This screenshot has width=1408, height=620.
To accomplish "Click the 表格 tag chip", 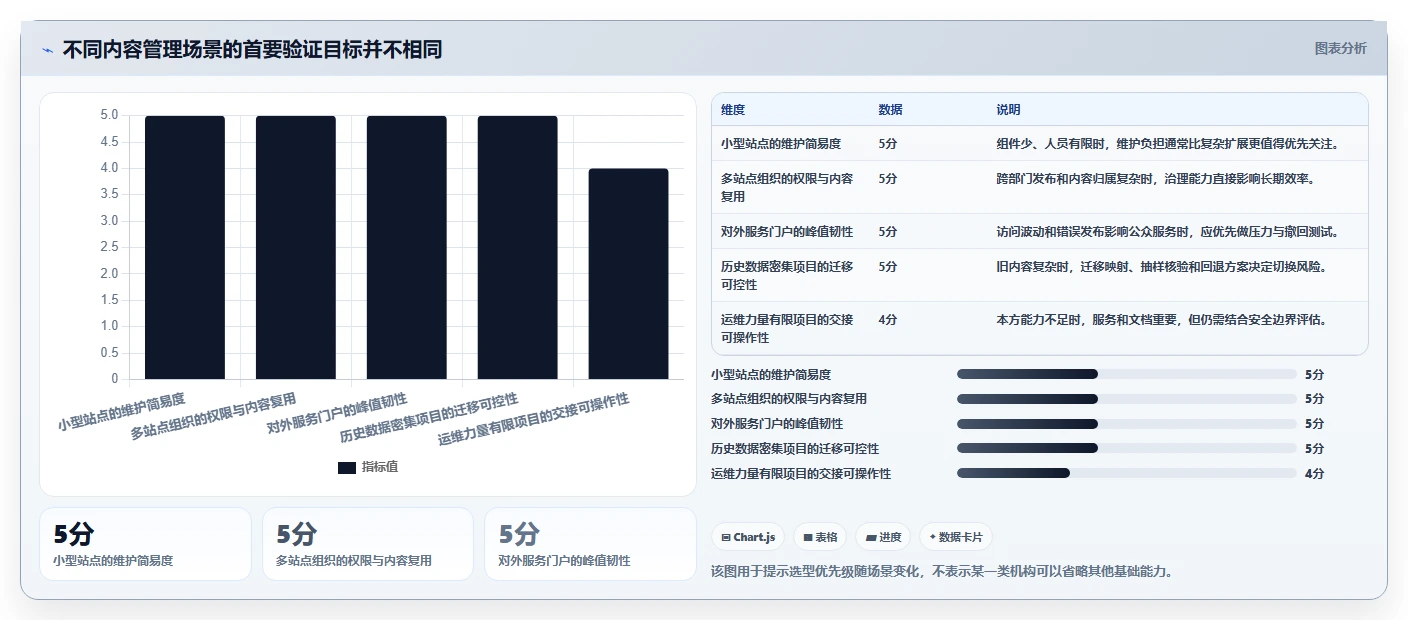I will [820, 537].
